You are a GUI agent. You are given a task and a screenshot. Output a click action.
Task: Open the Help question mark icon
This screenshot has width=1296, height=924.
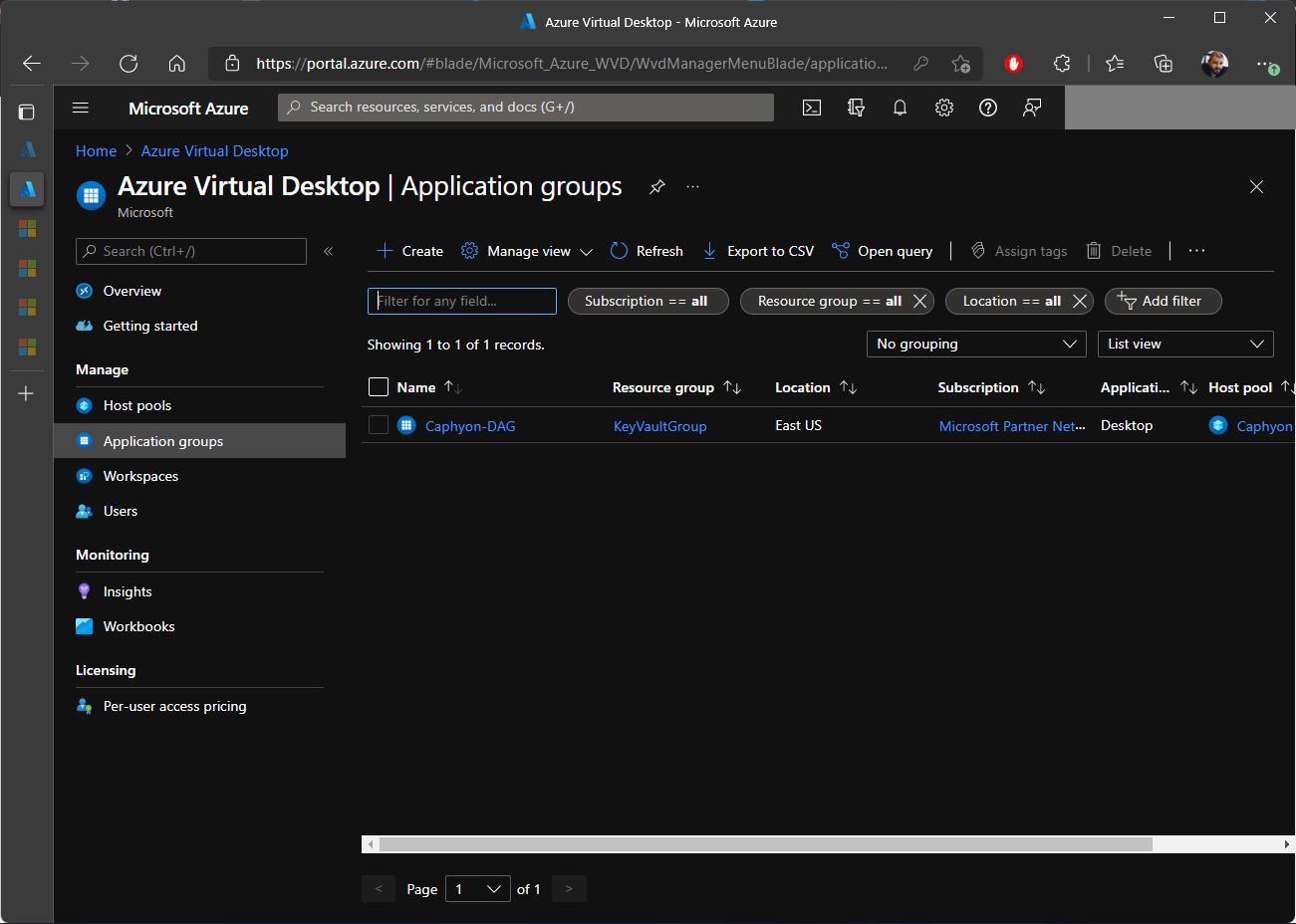(987, 108)
